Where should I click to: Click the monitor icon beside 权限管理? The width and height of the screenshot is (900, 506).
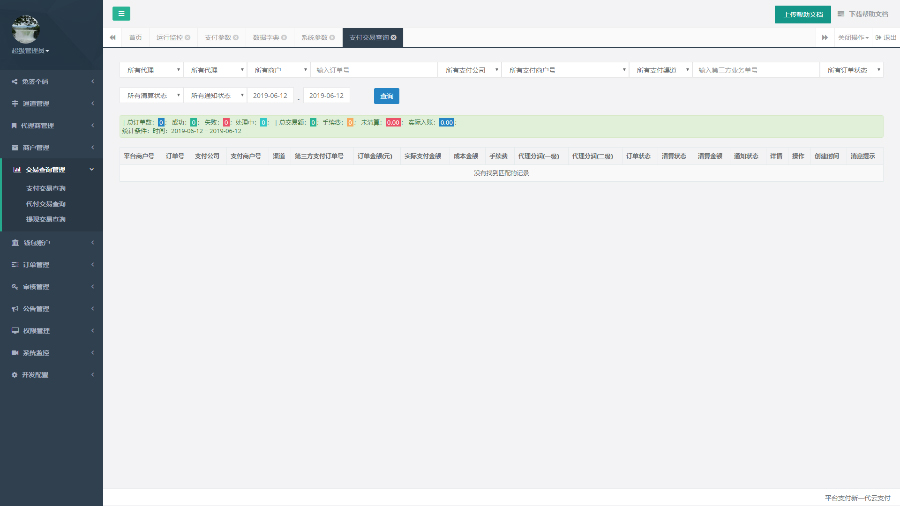(15, 330)
